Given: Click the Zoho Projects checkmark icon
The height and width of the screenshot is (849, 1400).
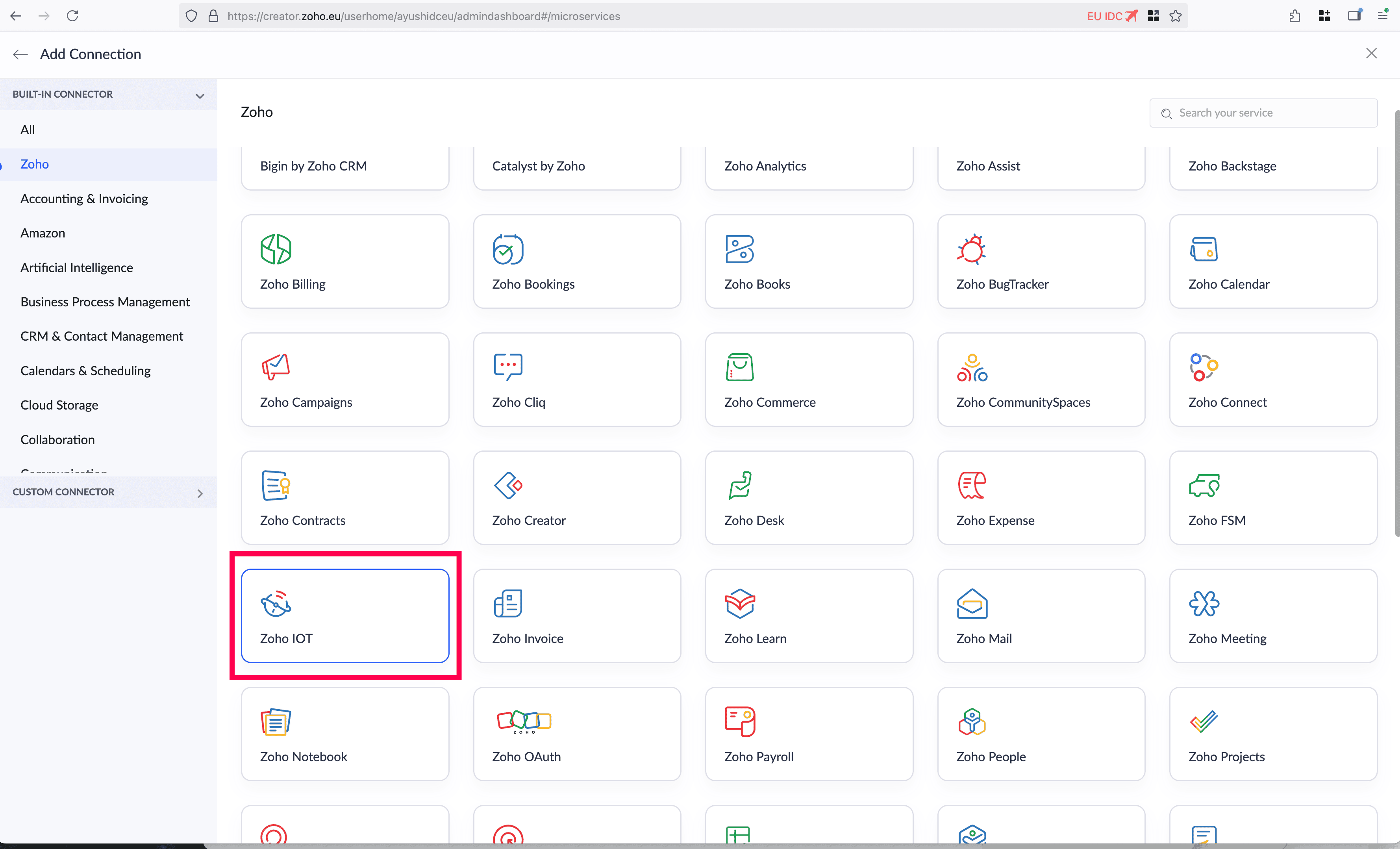Looking at the screenshot, I should (x=1204, y=721).
